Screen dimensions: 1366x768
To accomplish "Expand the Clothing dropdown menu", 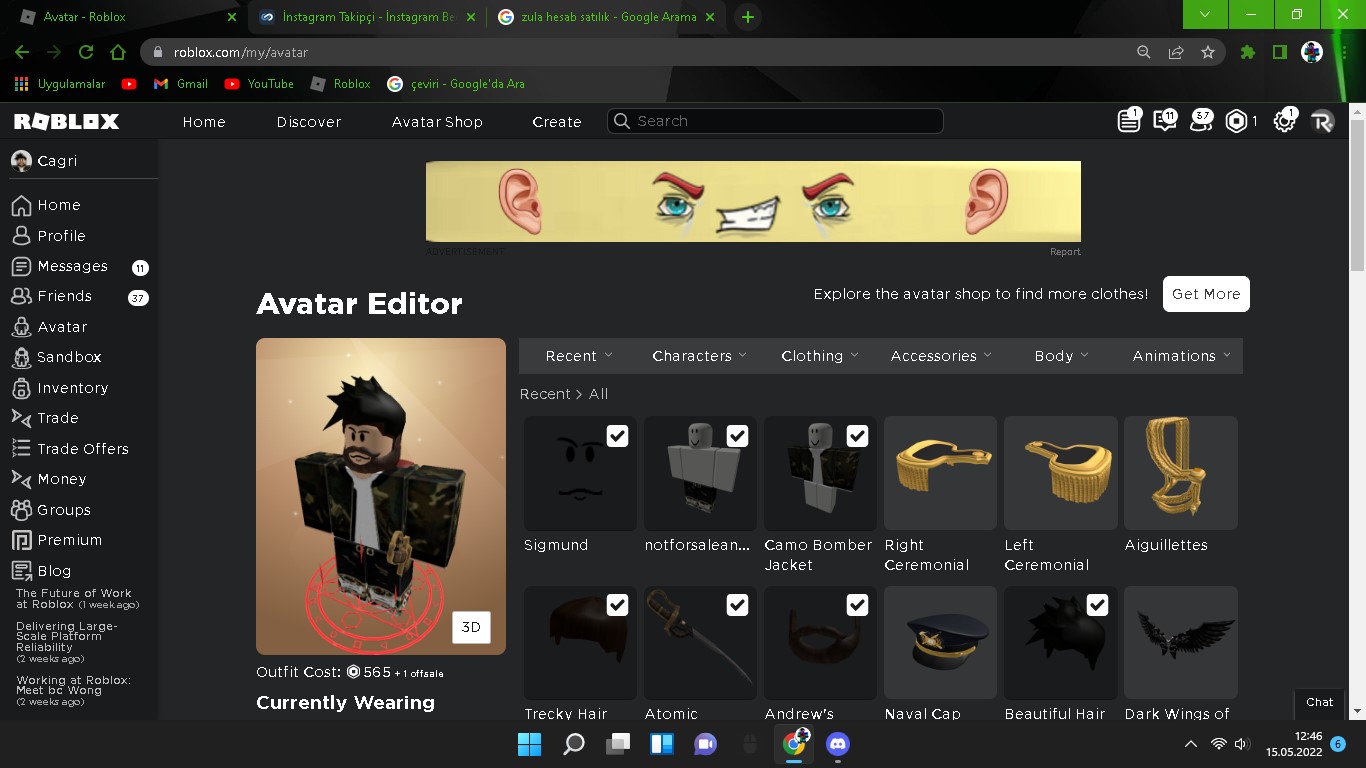I will (819, 356).
